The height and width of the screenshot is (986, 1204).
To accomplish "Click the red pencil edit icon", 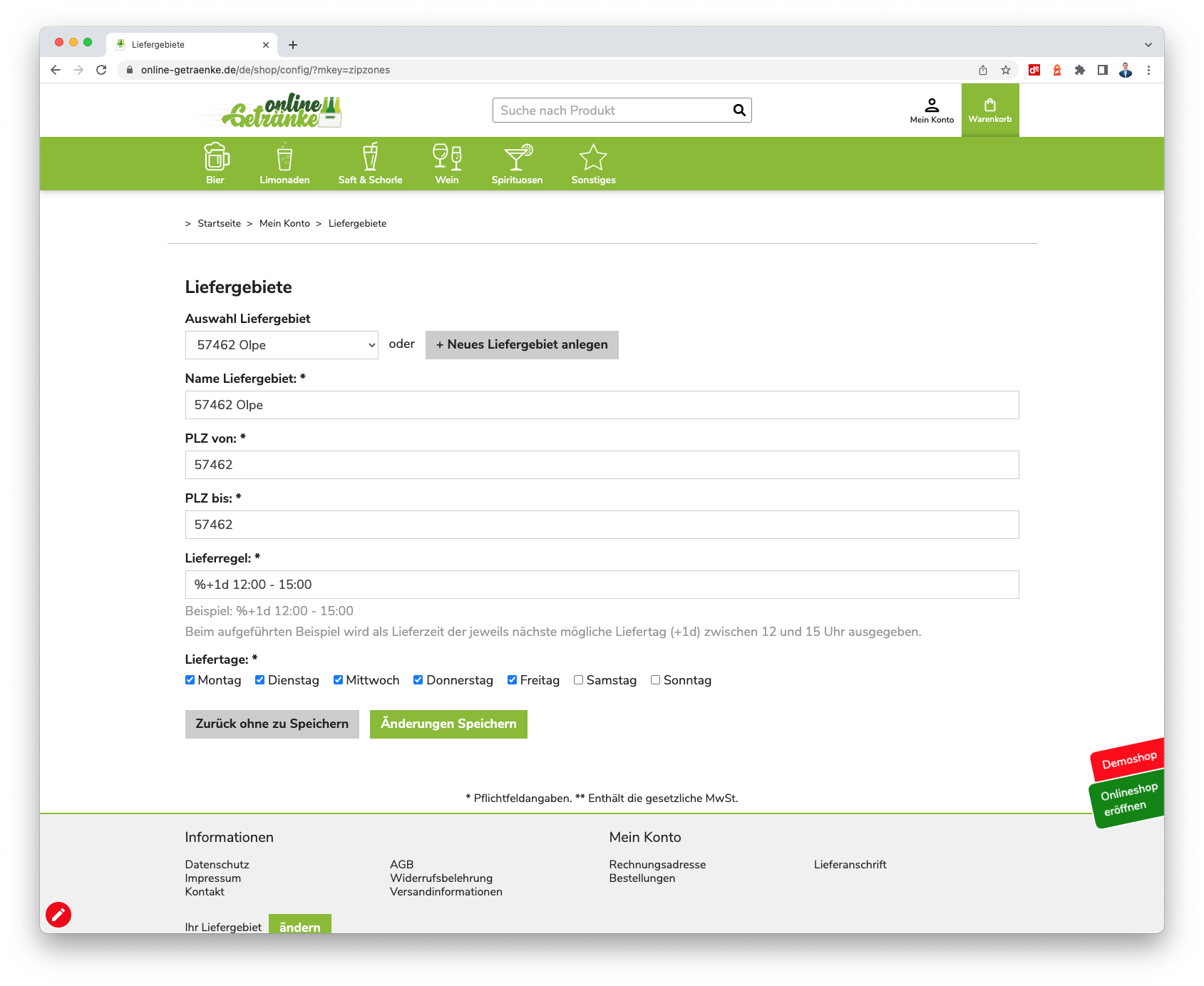I will (x=58, y=914).
